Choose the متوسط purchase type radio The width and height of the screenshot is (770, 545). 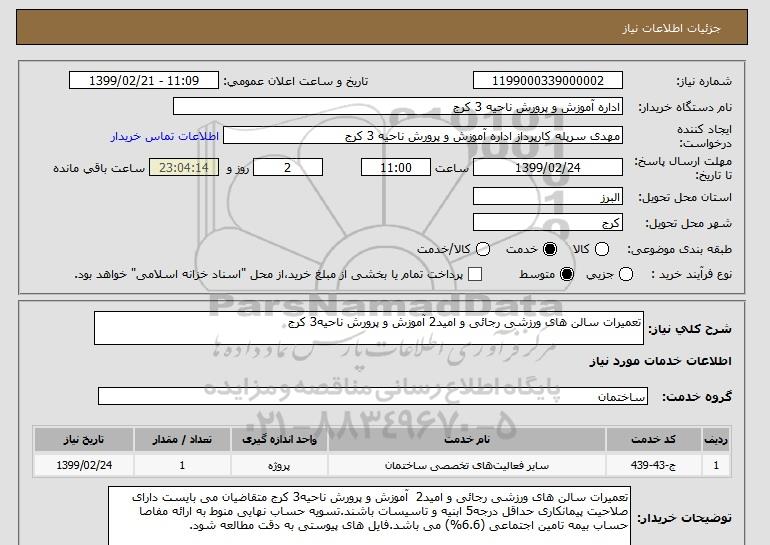(567, 274)
